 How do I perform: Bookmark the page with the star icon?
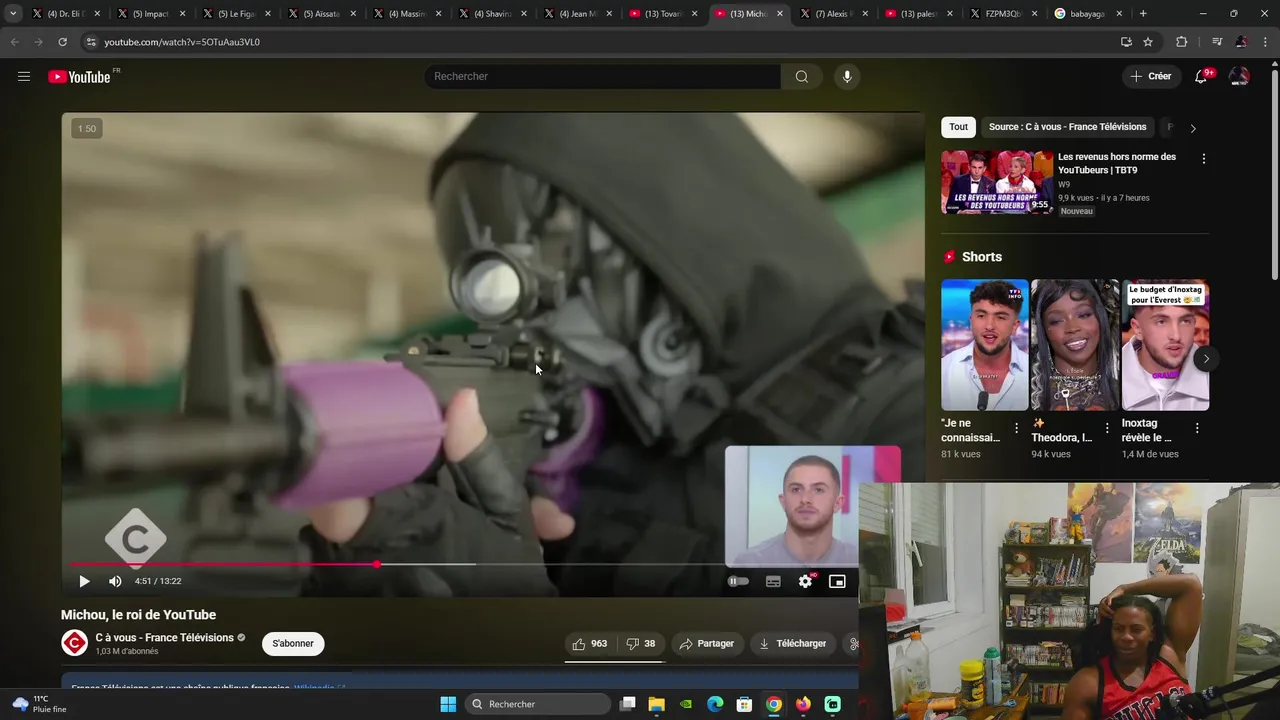1148,42
